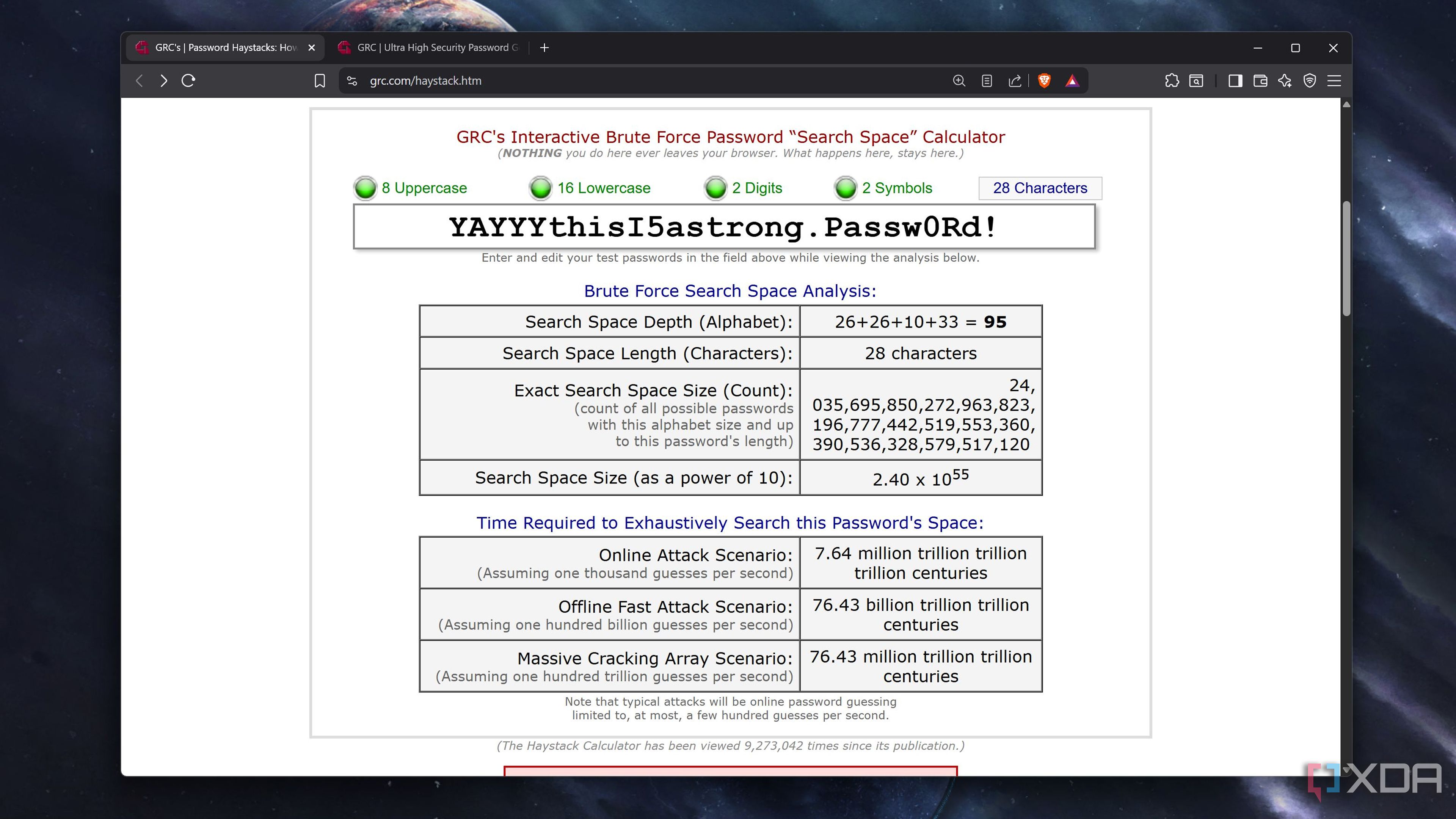Minimize the browser window
Viewport: 1456px width, 819px height.
pyautogui.click(x=1258, y=48)
